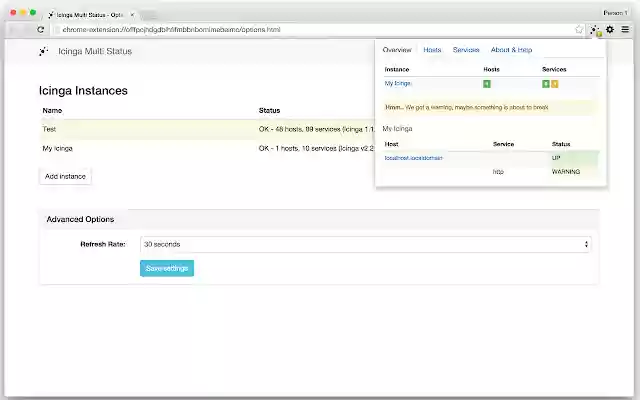Click the Status column header in instances table
This screenshot has height=400, width=640.
[x=269, y=111]
